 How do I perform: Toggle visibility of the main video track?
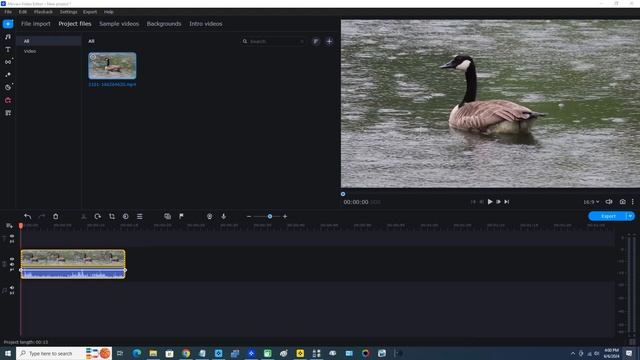click(x=12, y=259)
